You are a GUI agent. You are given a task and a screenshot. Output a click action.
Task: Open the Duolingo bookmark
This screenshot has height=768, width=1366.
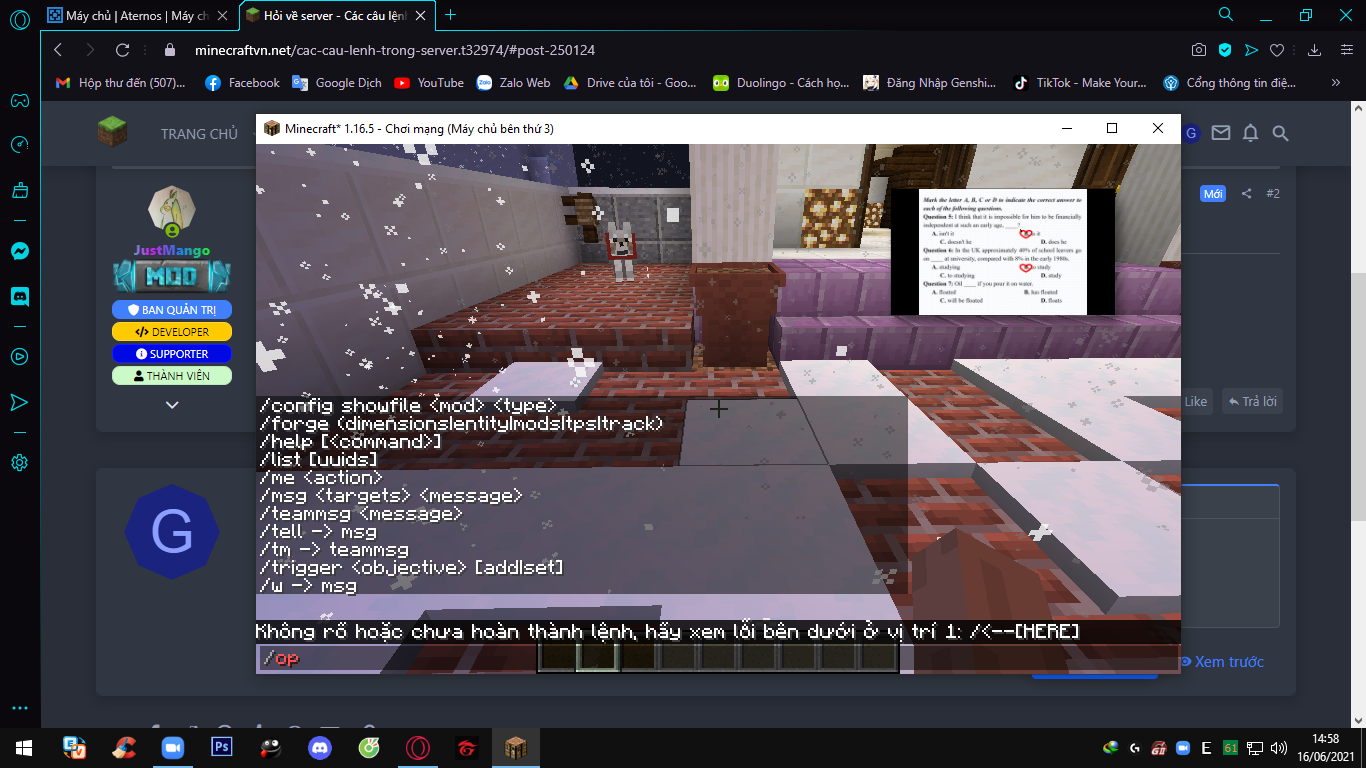(781, 83)
